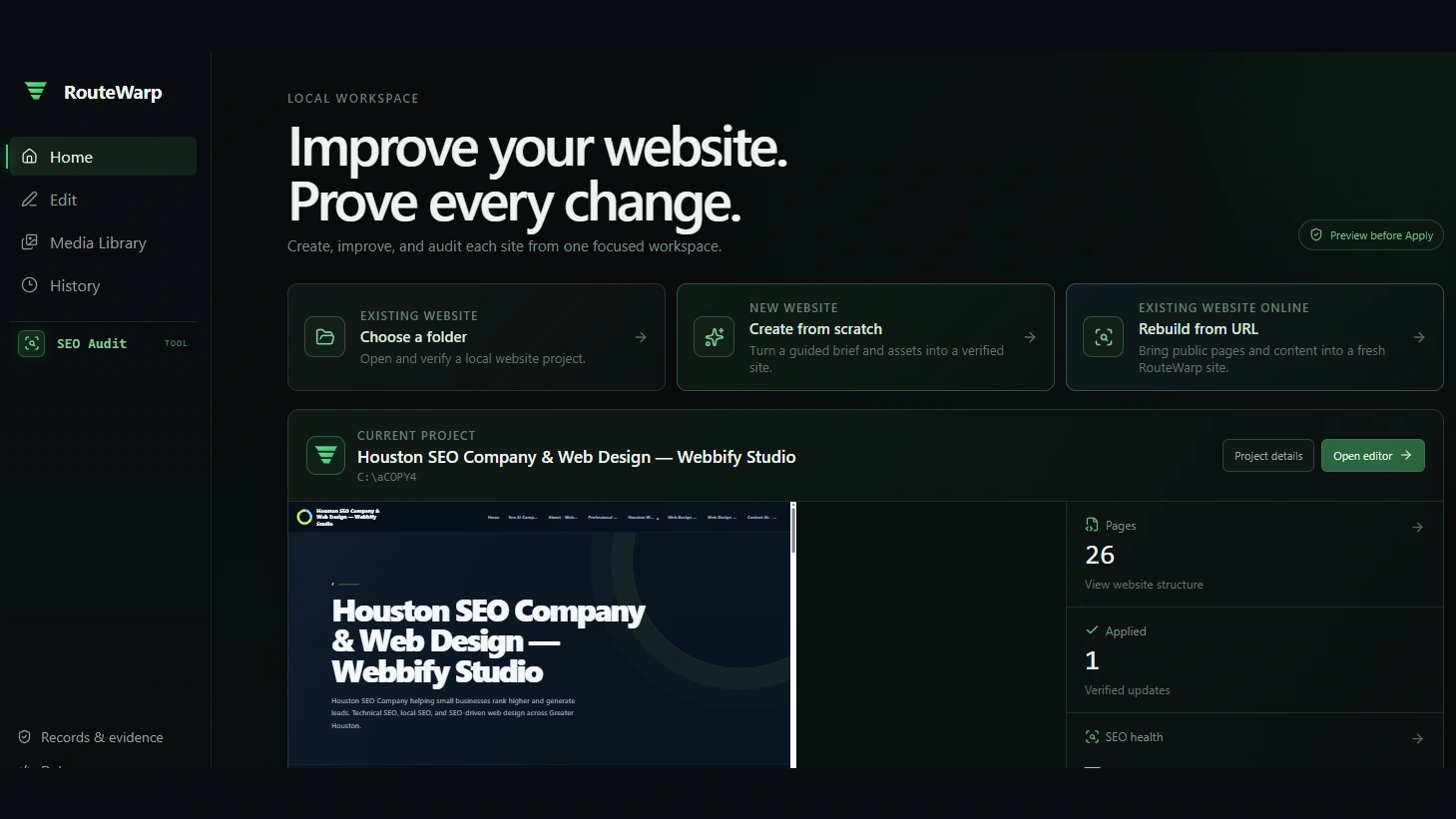Click 'View website structure' text

pos(1144,585)
